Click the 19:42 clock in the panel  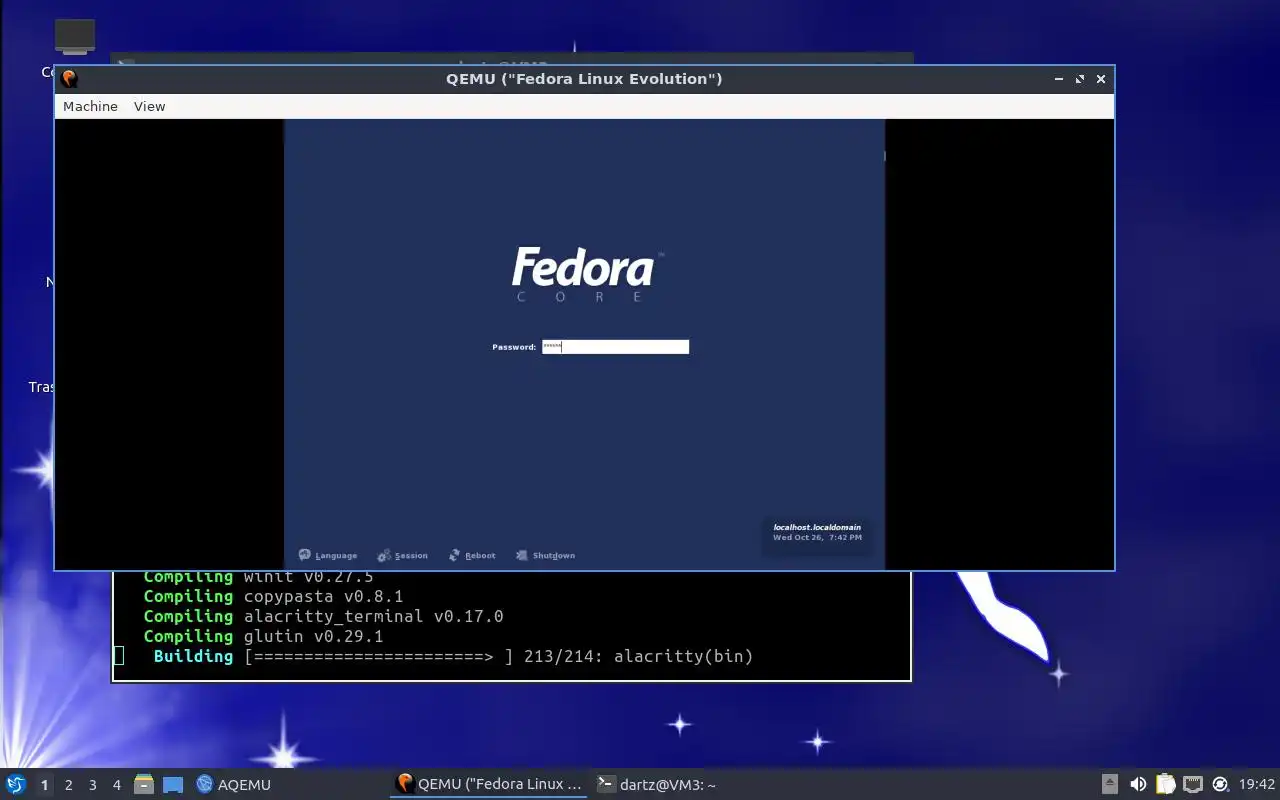pyautogui.click(x=1257, y=784)
